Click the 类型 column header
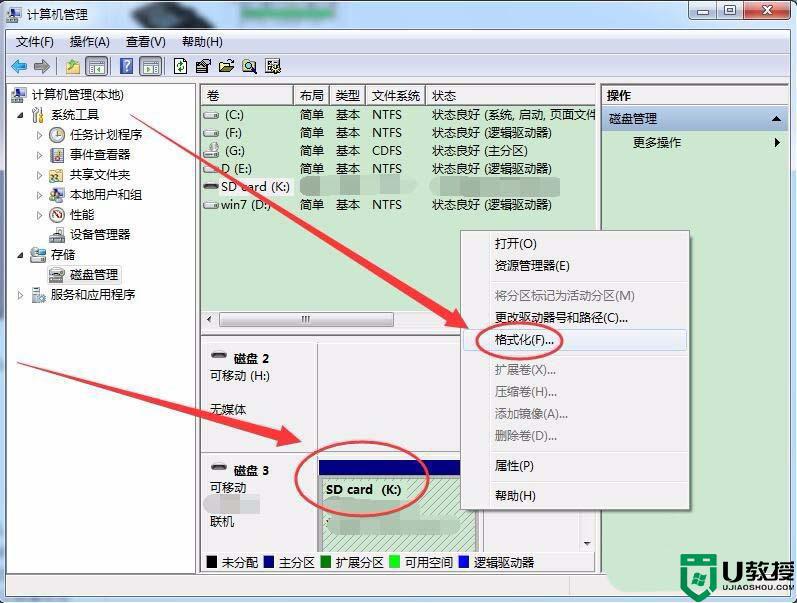This screenshot has height=603, width=797. [347, 96]
